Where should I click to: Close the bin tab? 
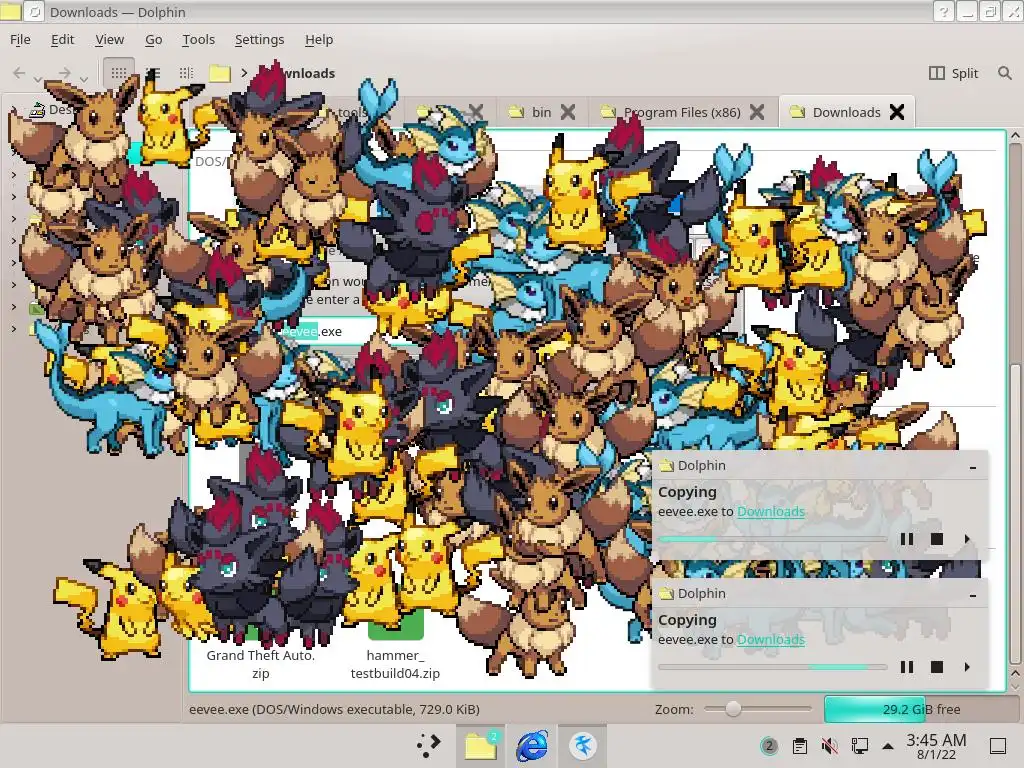tap(568, 112)
